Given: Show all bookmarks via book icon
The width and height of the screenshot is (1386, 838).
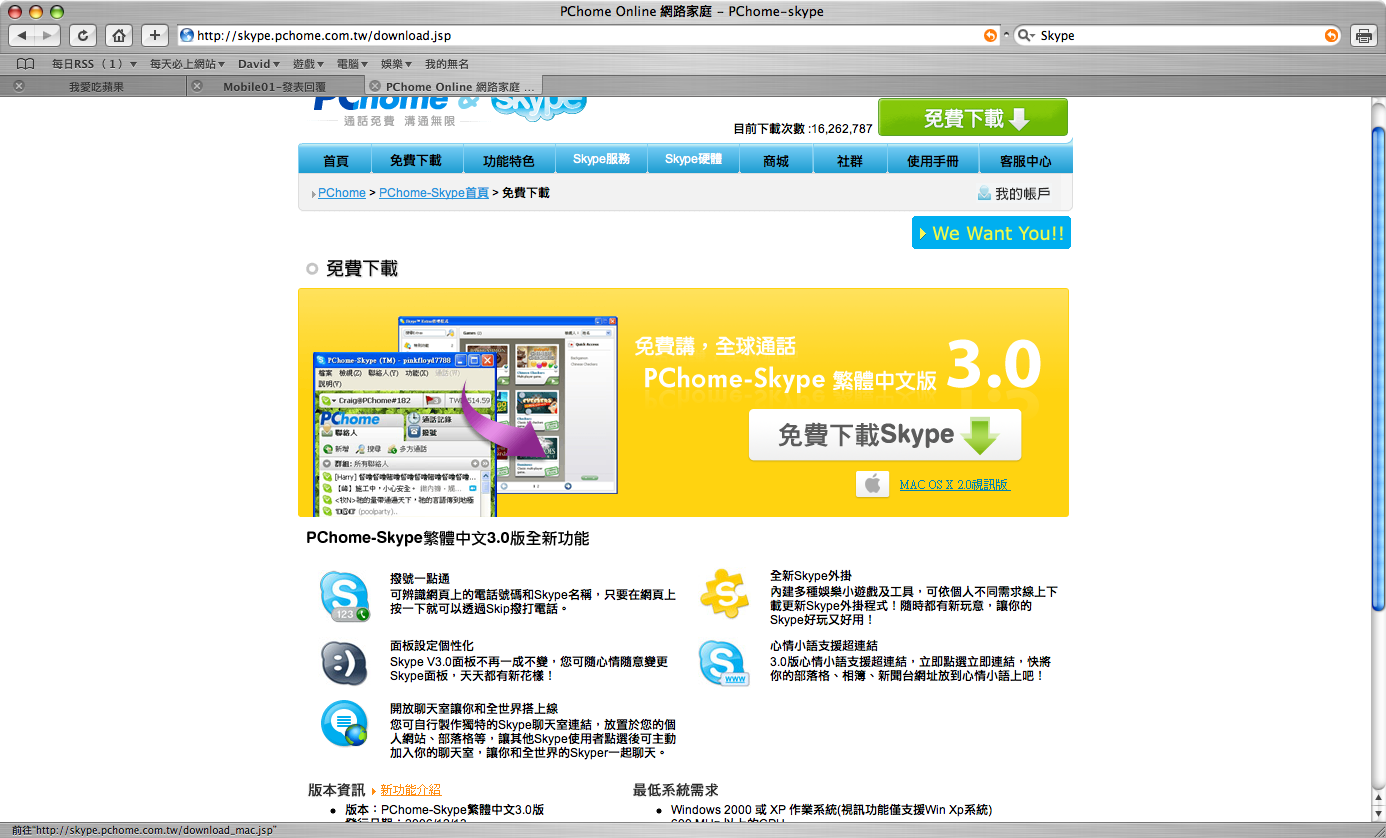Looking at the screenshot, I should pyautogui.click(x=26, y=63).
